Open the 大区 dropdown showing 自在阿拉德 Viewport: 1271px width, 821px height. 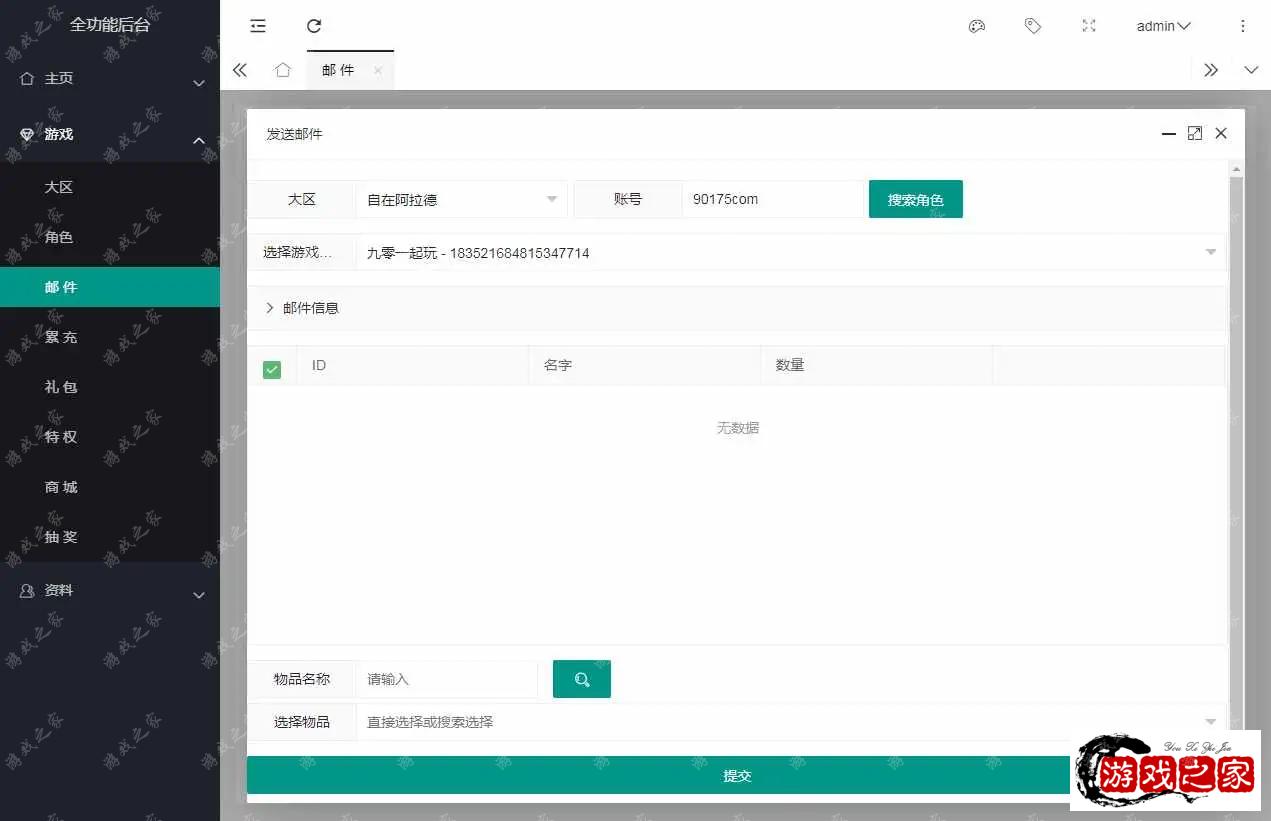point(461,199)
